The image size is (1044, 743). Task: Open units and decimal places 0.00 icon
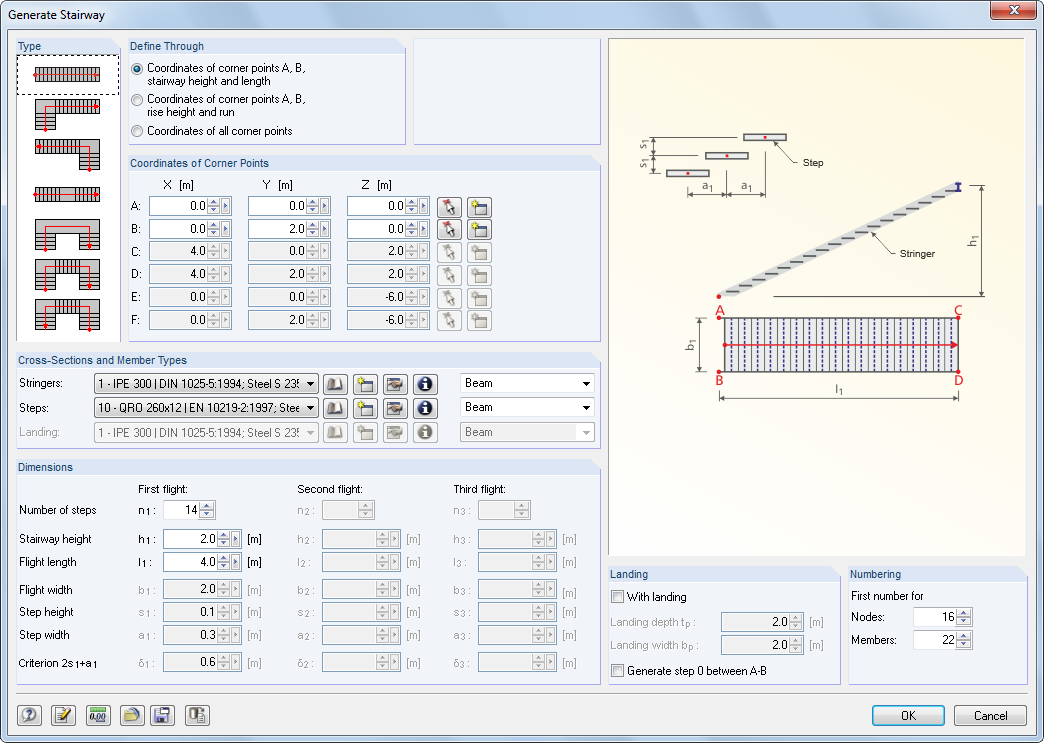tap(99, 715)
